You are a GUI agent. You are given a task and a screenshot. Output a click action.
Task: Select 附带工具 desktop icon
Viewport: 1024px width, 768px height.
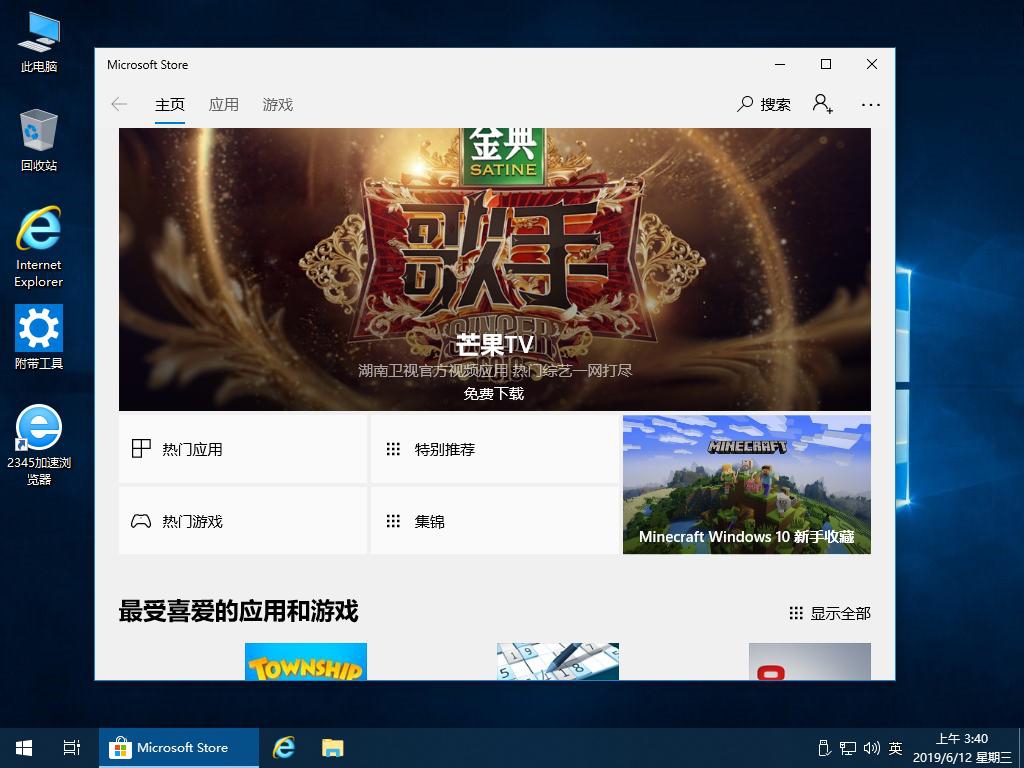pyautogui.click(x=39, y=338)
